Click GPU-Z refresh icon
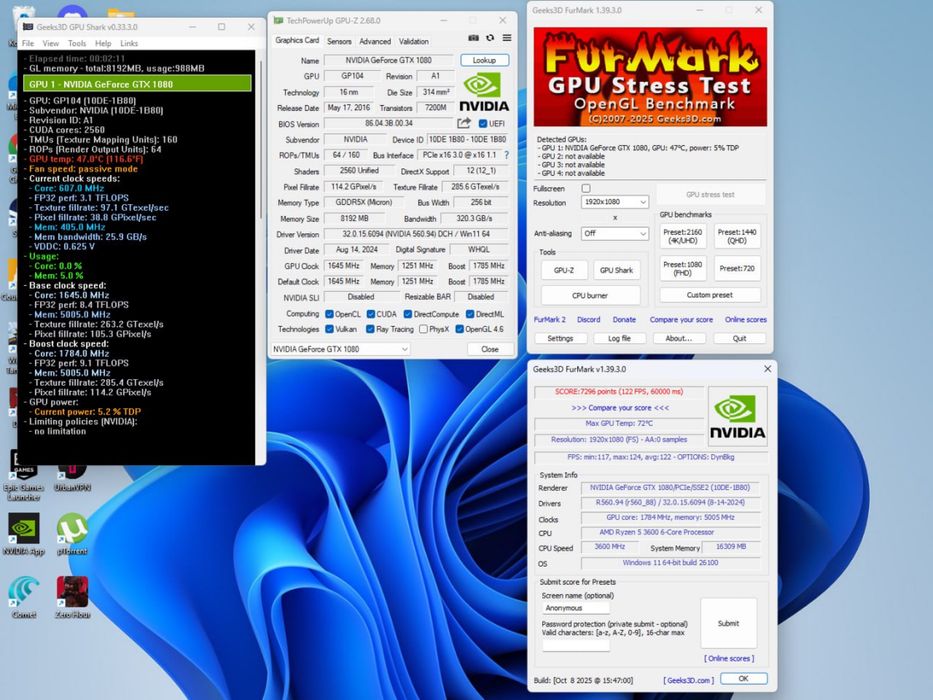The height and width of the screenshot is (700, 933). pos(490,38)
